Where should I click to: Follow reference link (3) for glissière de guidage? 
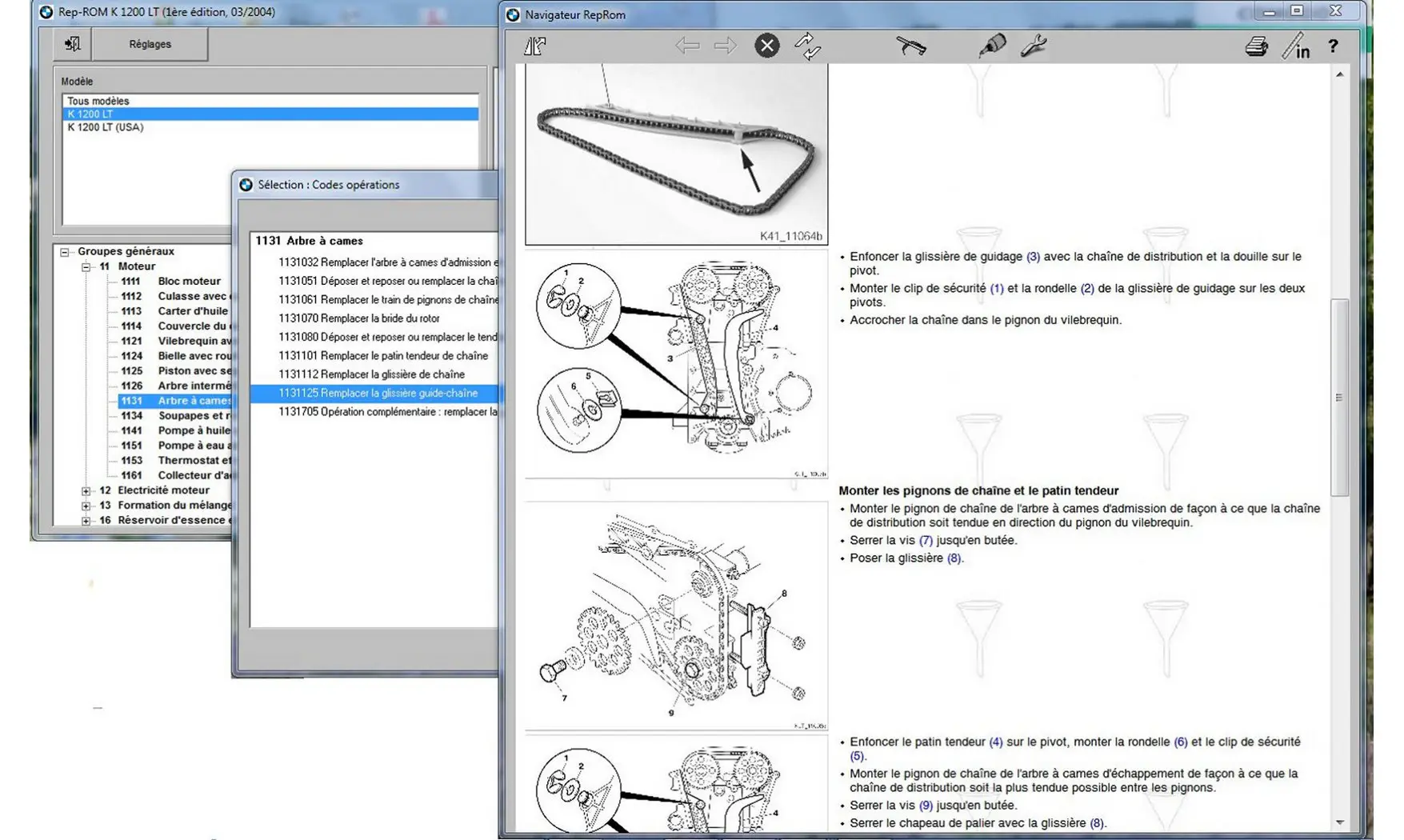tap(1033, 257)
